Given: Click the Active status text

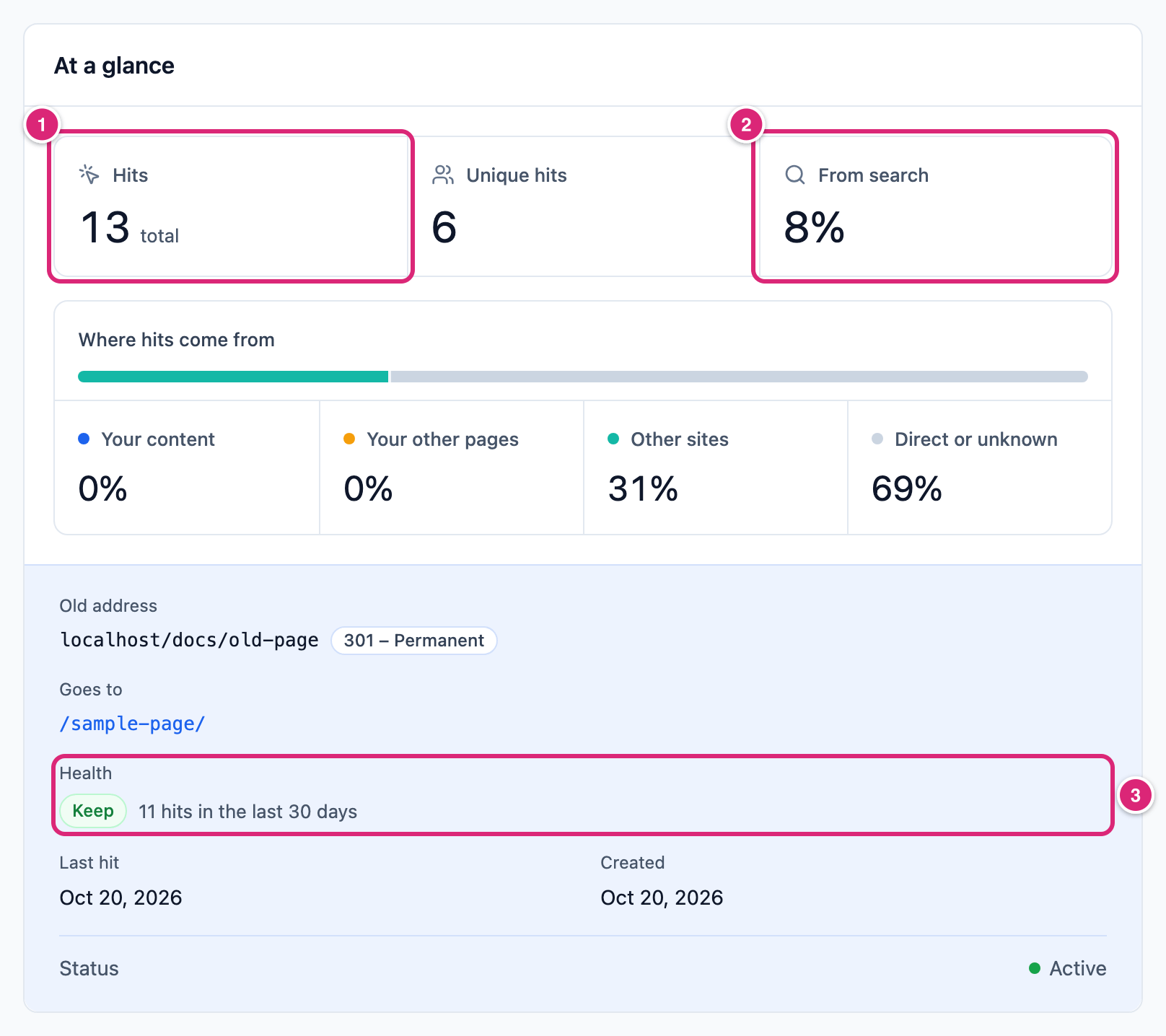Looking at the screenshot, I should click(x=1077, y=968).
